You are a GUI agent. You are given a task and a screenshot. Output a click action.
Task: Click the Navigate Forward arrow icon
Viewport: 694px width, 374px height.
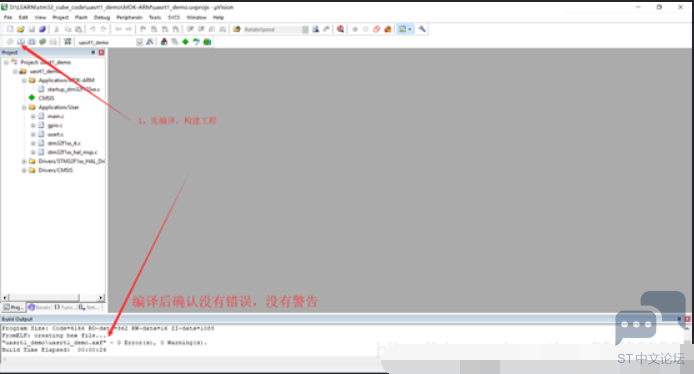pyautogui.click(x=129, y=29)
